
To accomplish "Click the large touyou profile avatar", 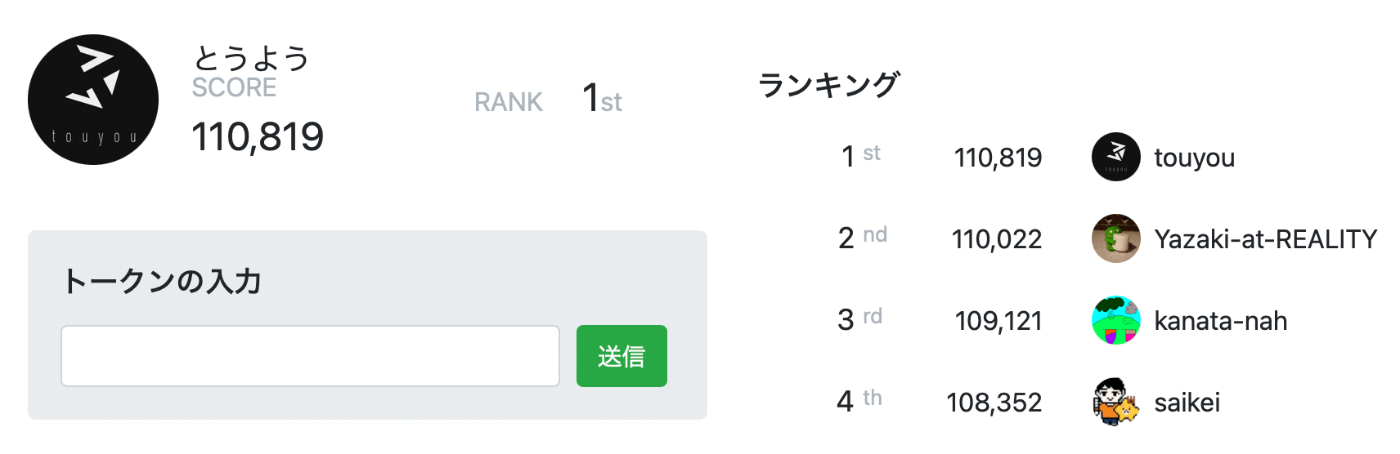I will [93, 100].
